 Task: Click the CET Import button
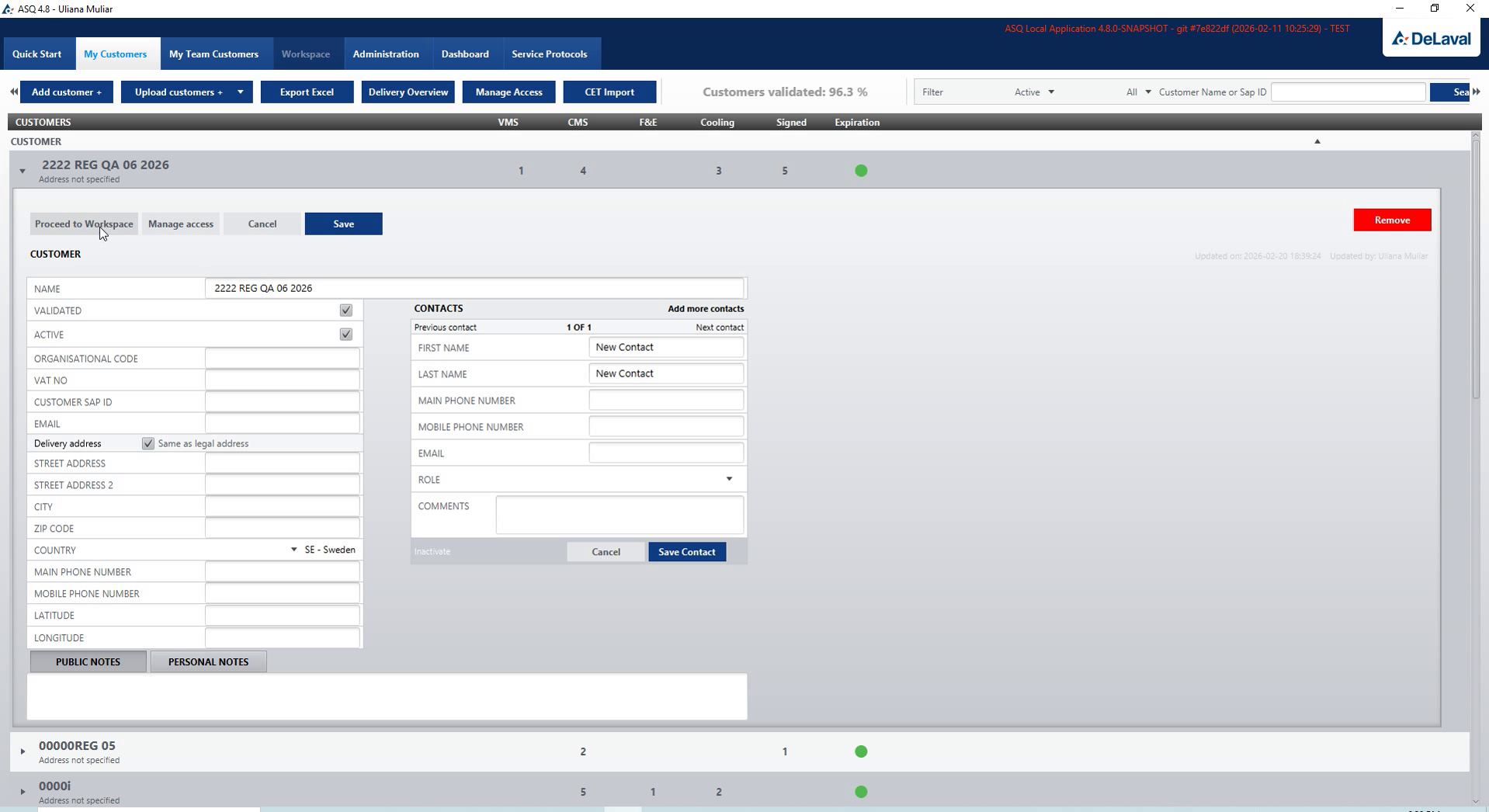point(609,92)
